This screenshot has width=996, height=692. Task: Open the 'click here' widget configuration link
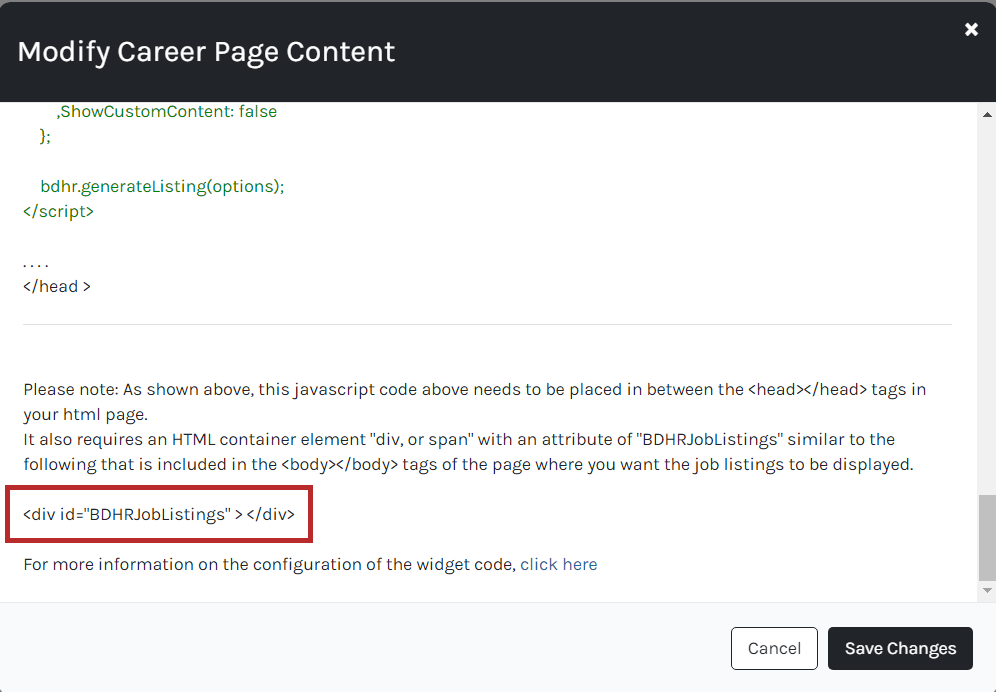click(558, 564)
